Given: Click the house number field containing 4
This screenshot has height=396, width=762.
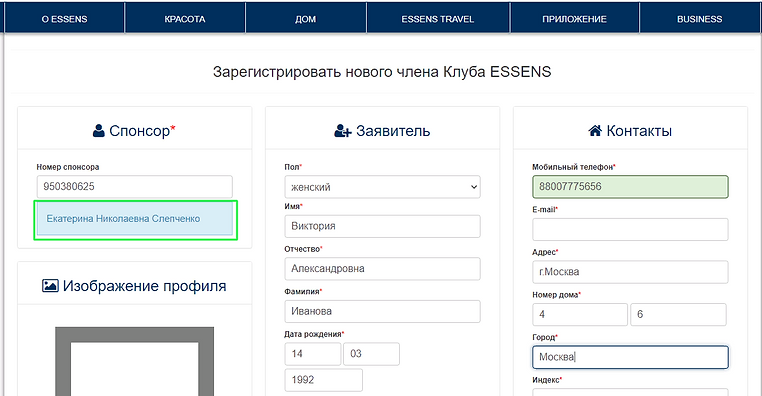Looking at the screenshot, I should click(580, 314).
